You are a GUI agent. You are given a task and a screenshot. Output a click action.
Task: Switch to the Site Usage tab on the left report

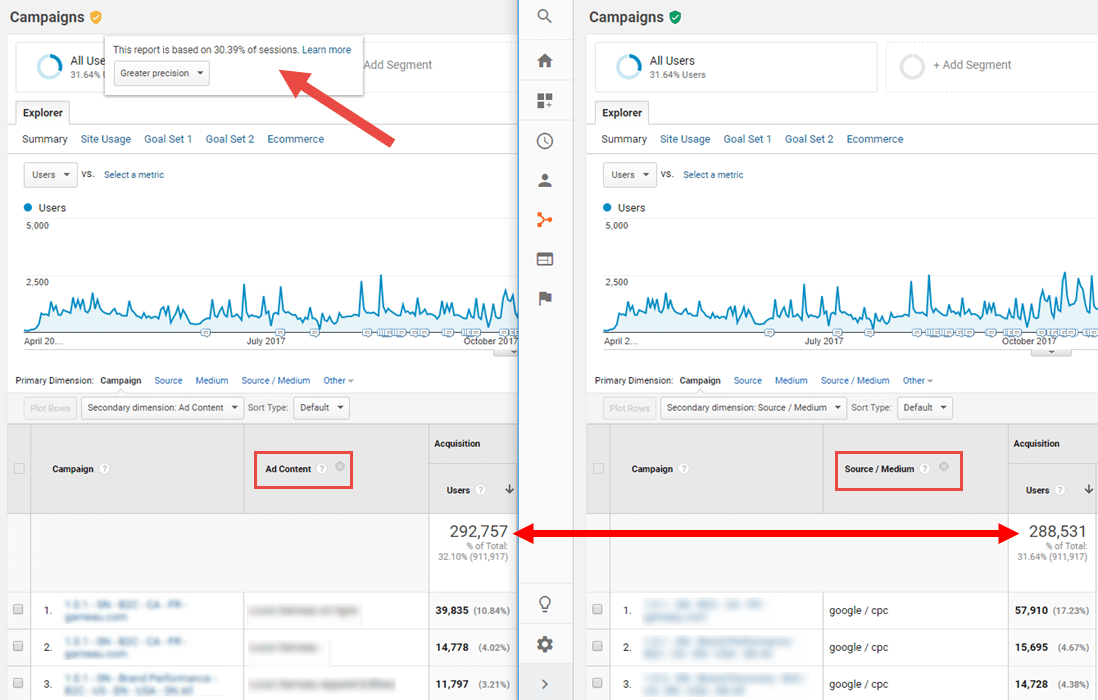(x=105, y=139)
